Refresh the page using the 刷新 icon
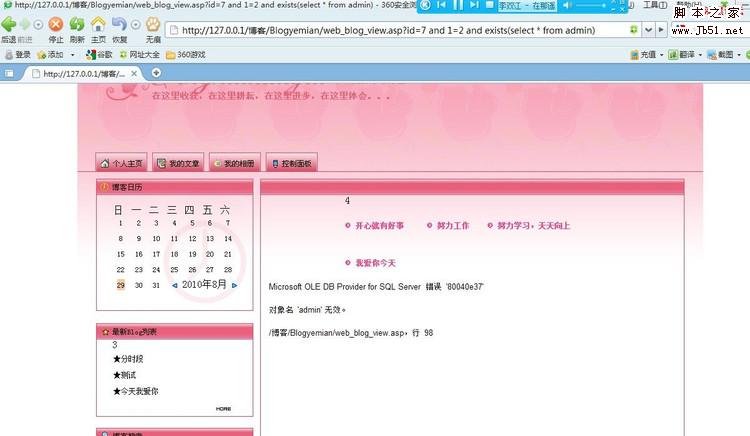This screenshot has width=750, height=436. 77,24
